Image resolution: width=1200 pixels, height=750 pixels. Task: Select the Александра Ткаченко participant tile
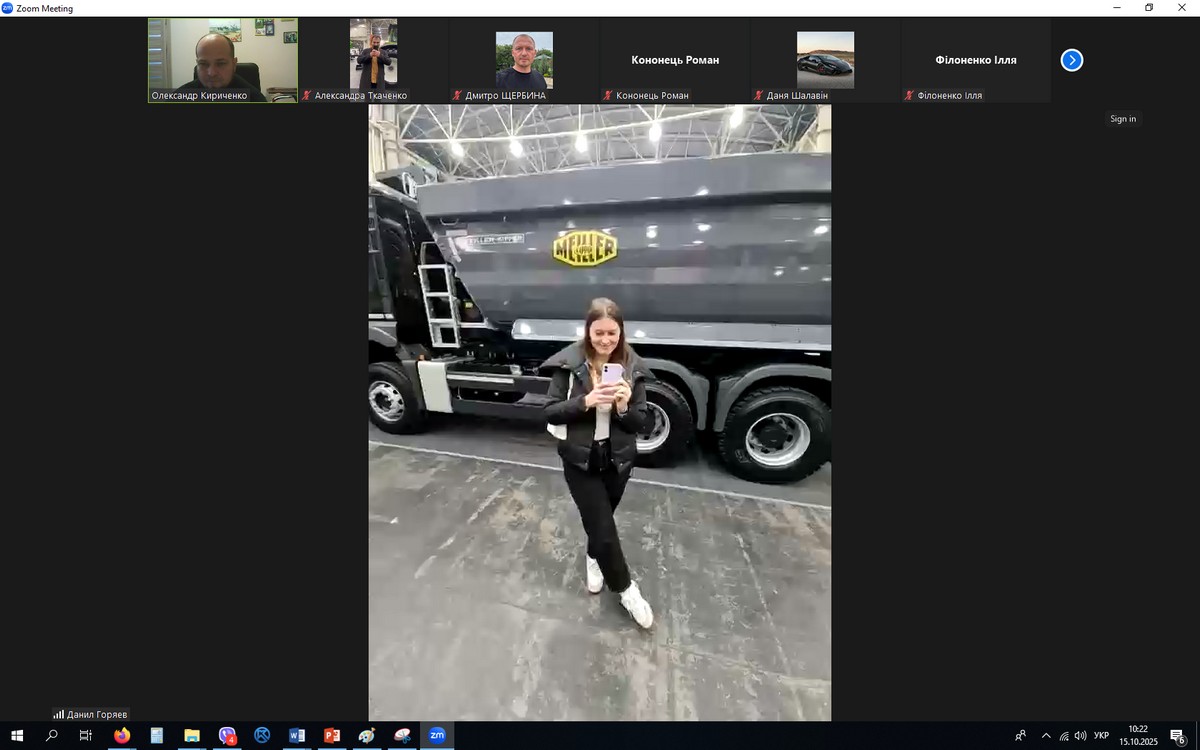coord(373,60)
